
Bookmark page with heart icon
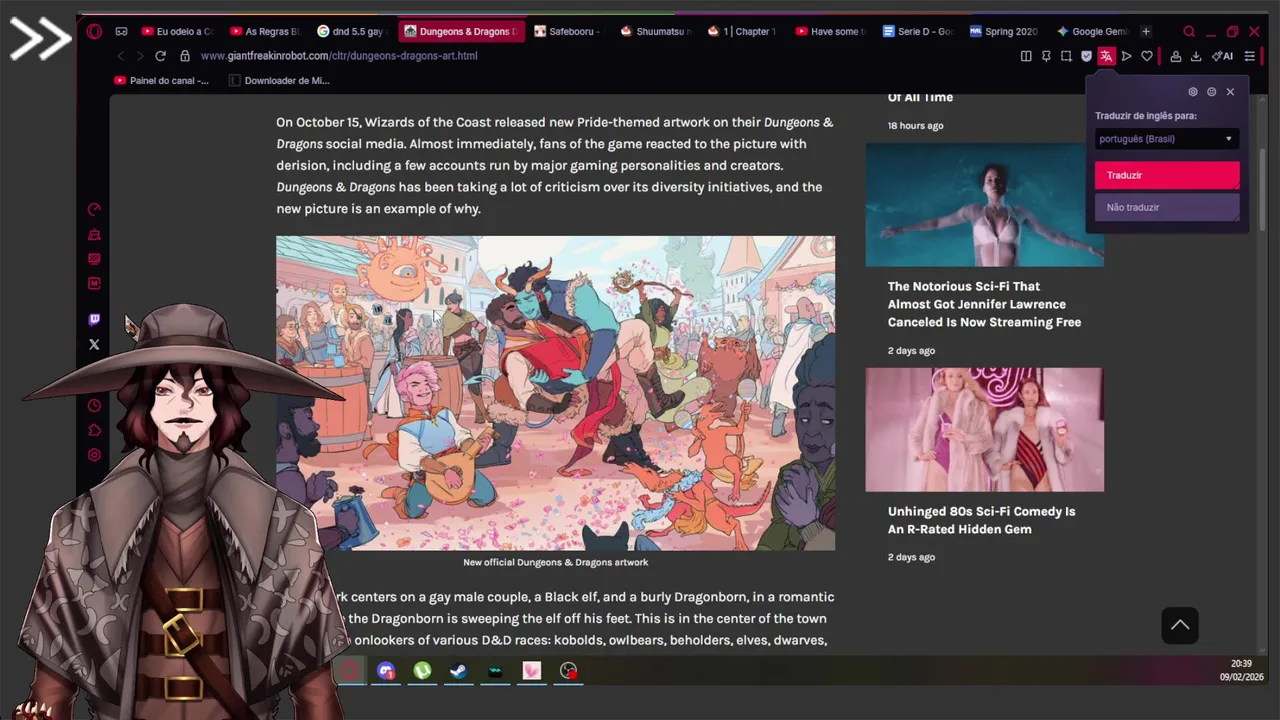point(1147,56)
